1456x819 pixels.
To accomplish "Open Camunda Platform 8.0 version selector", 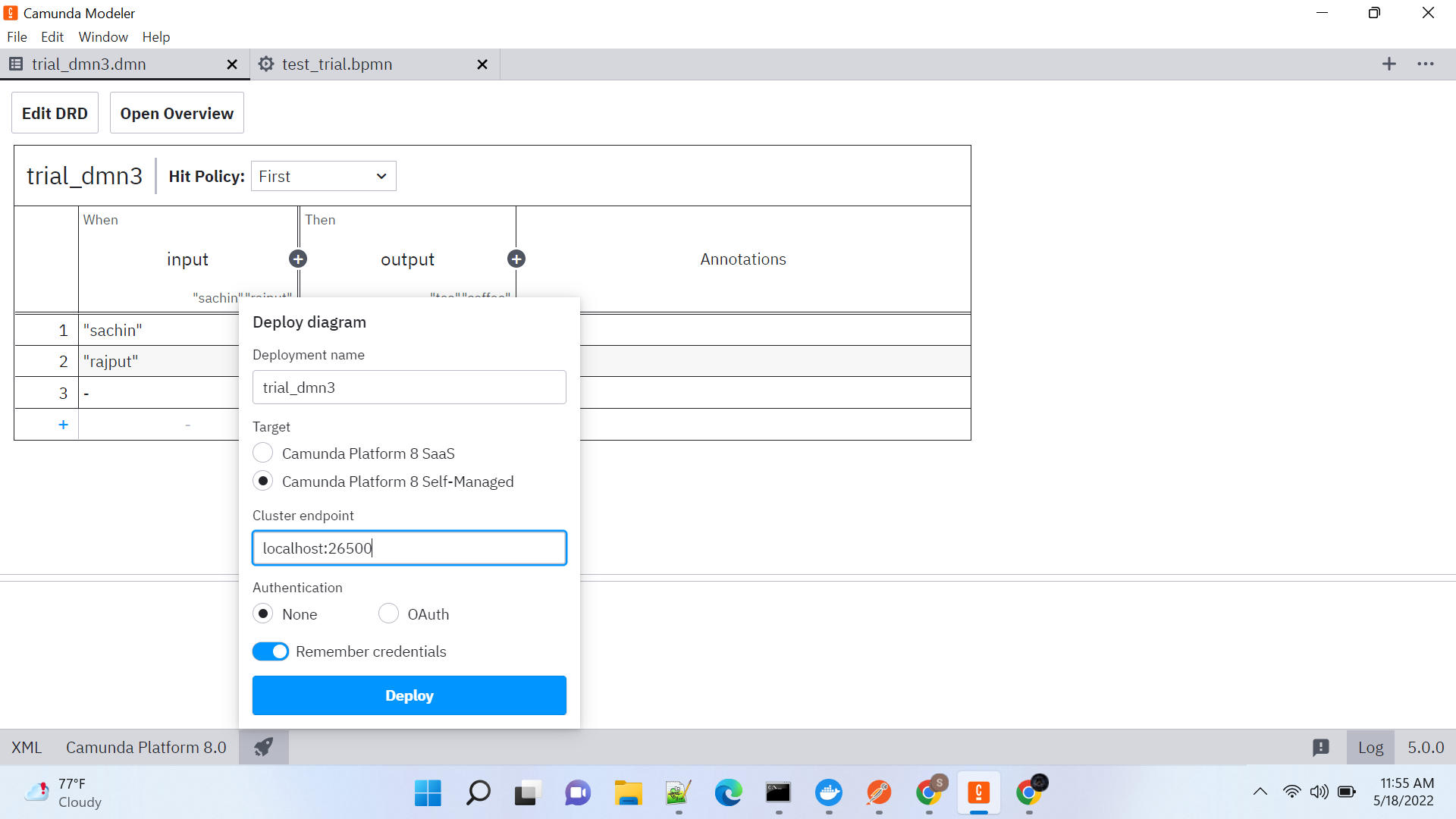I will [146, 747].
